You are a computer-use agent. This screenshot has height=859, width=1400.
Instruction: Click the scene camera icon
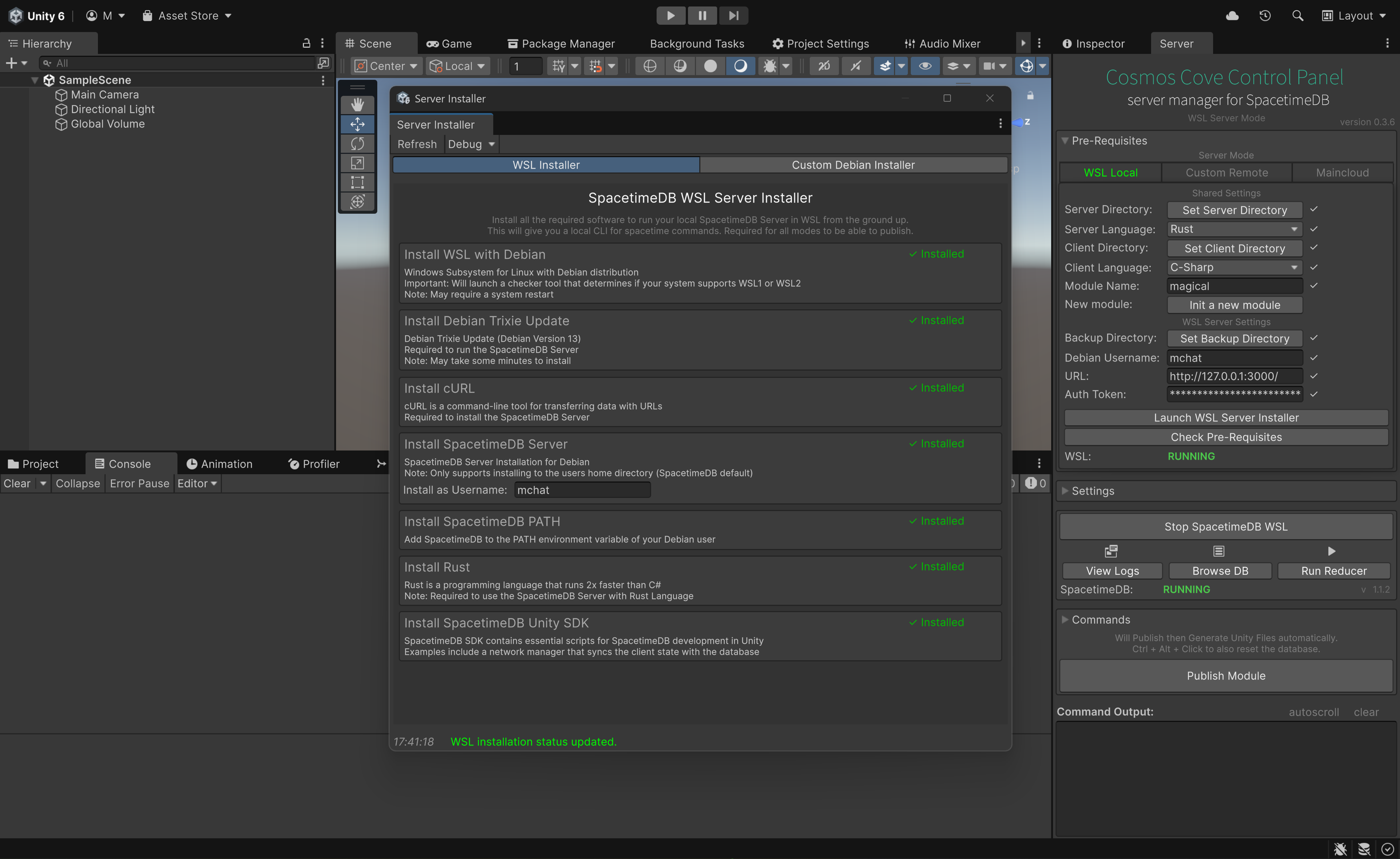click(x=989, y=66)
